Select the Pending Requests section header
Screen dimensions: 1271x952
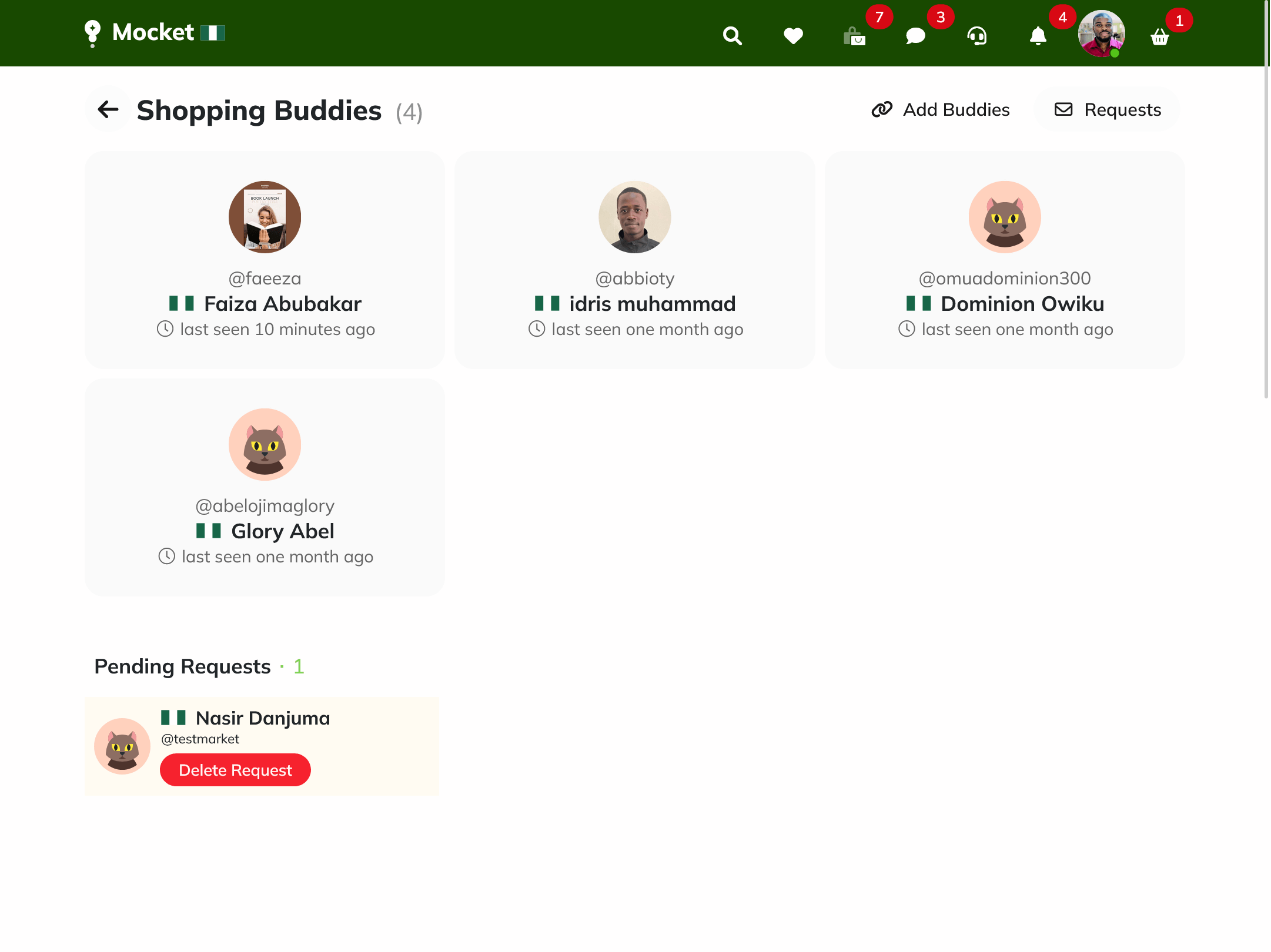[183, 666]
